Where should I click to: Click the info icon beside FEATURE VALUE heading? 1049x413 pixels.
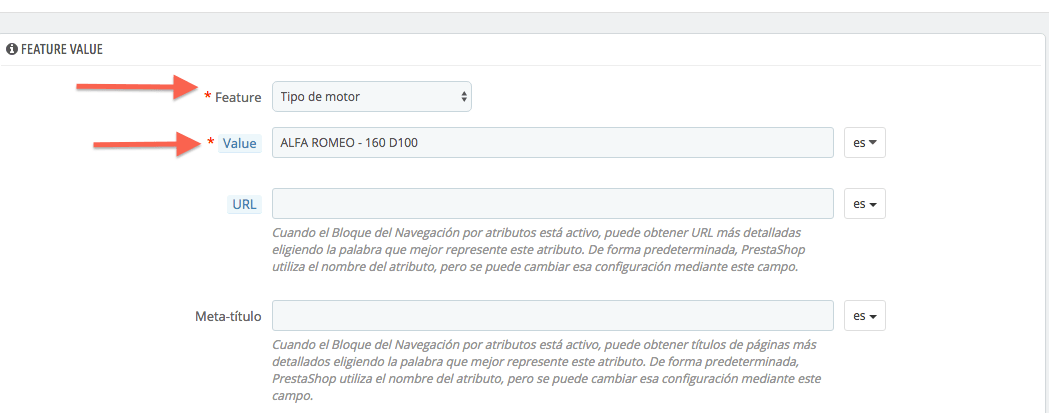(x=11, y=50)
